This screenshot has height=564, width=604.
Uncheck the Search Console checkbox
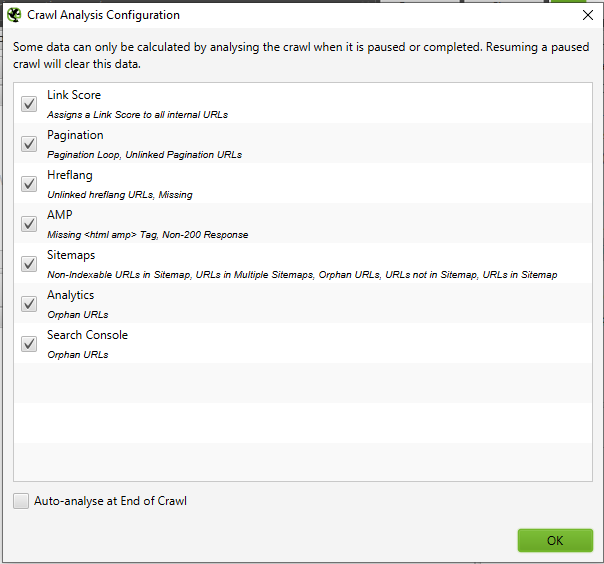point(29,343)
